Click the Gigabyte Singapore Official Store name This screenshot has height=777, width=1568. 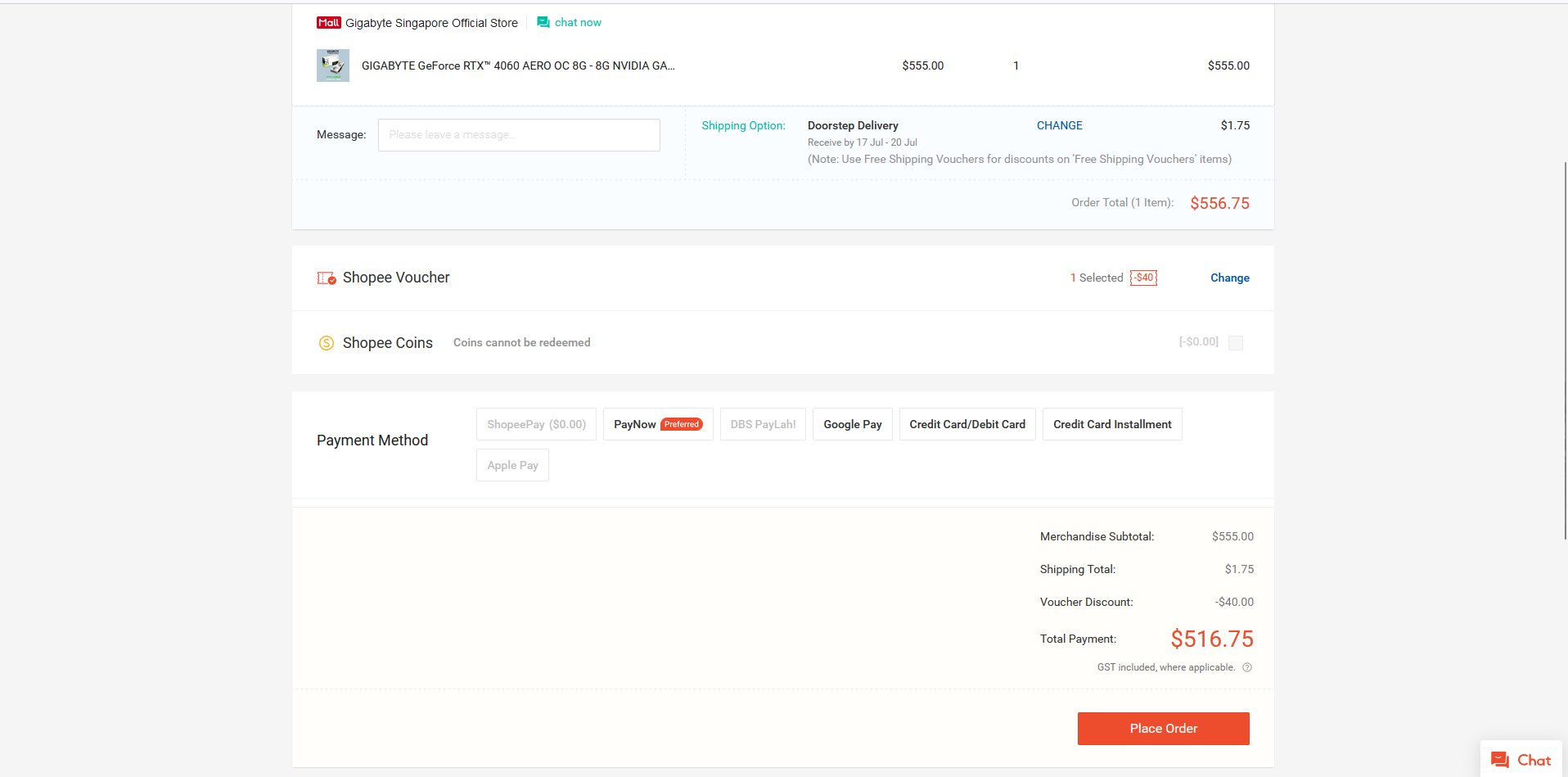[431, 23]
